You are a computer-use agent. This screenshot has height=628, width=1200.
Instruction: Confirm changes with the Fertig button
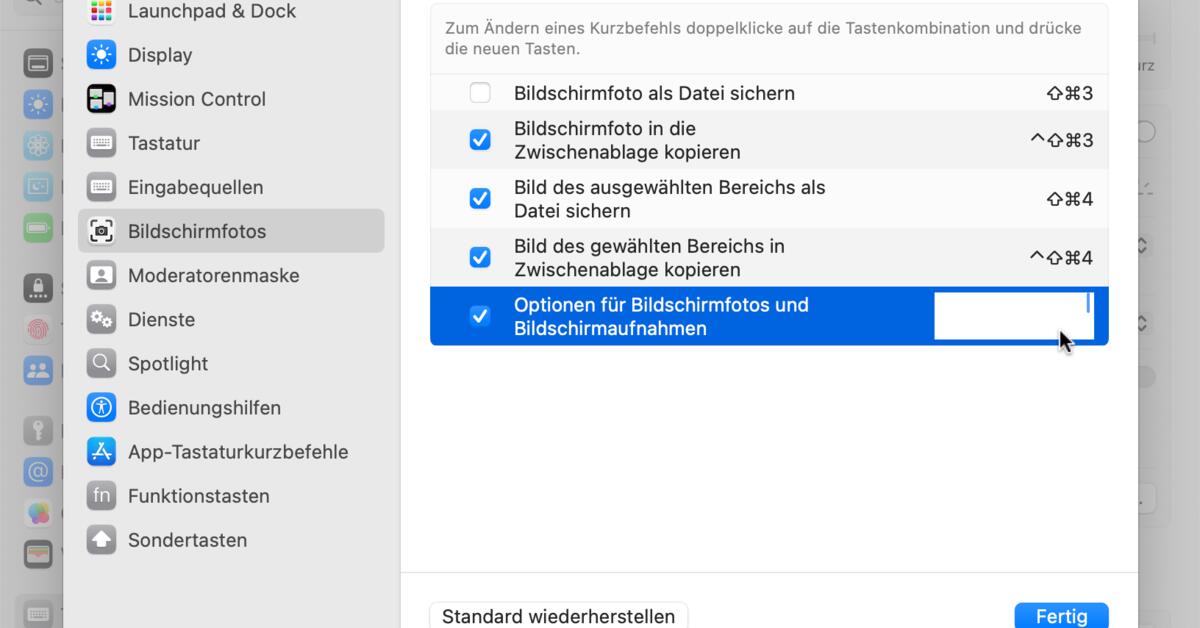[x=1061, y=616]
